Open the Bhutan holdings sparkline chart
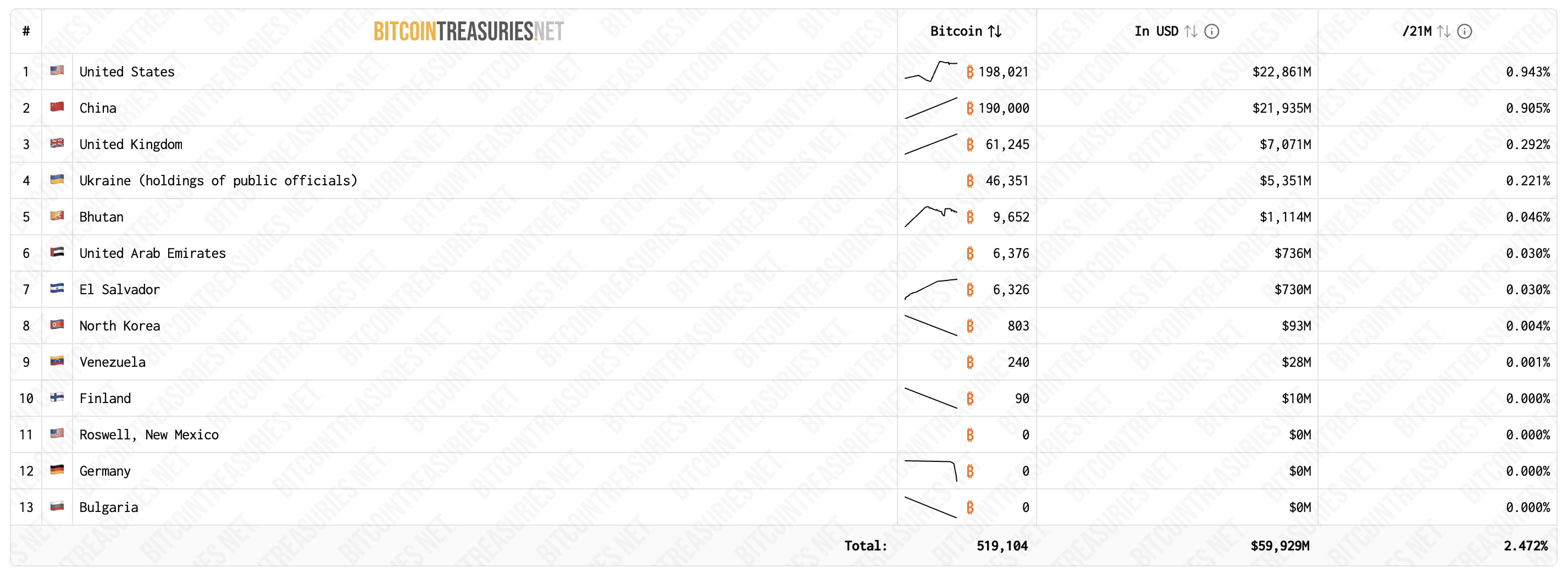Viewport: 1568px width, 573px height. coord(930,216)
